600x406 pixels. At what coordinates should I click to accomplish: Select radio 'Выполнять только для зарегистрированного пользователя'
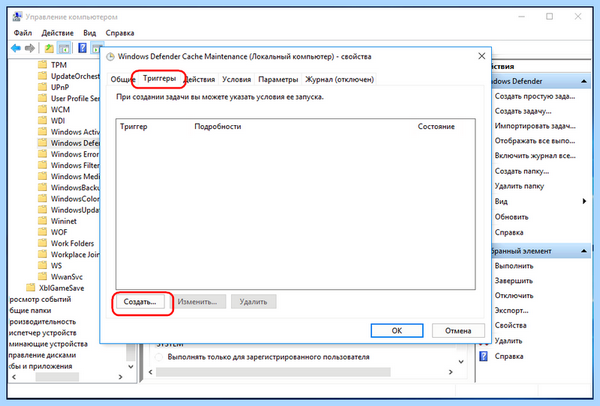[x=159, y=357]
